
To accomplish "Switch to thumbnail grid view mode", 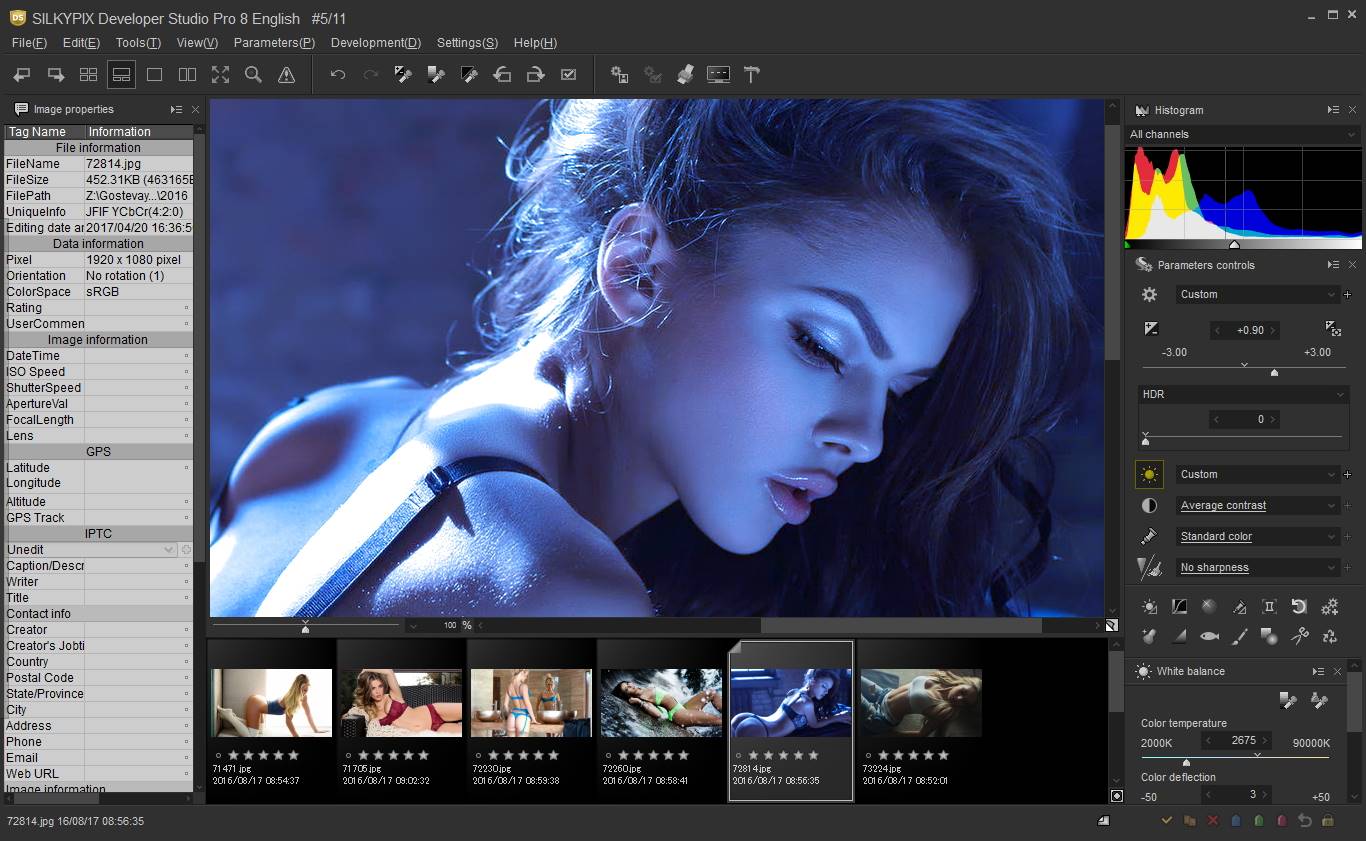I will pyautogui.click(x=88, y=75).
